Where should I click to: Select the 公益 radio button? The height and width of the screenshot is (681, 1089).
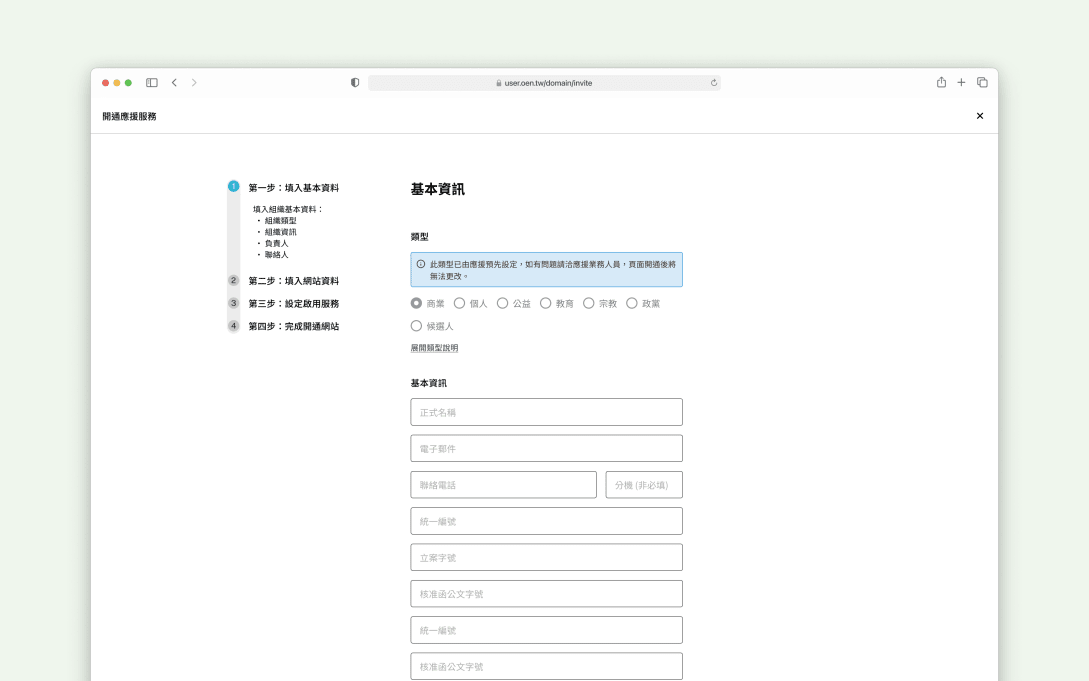point(501,303)
